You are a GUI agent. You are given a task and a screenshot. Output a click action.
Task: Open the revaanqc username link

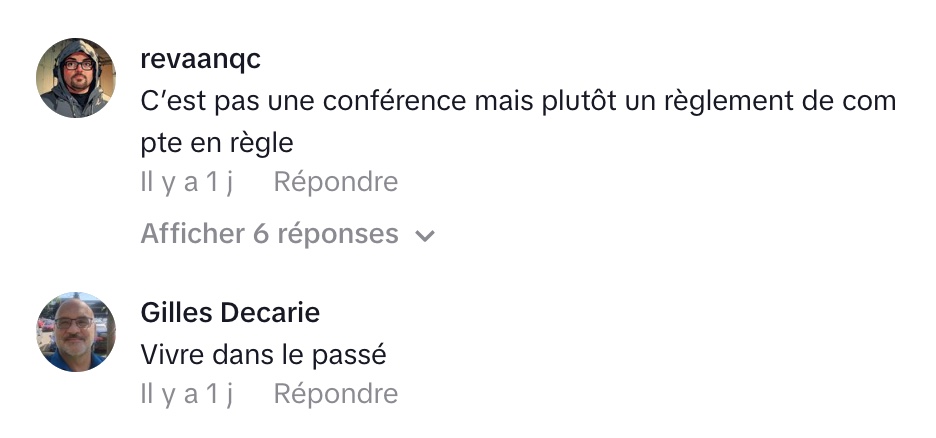[200, 59]
